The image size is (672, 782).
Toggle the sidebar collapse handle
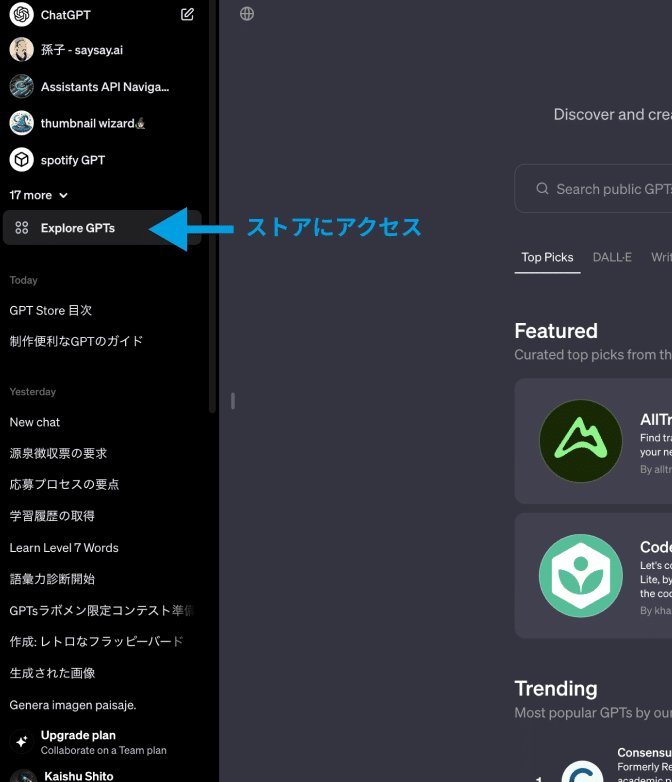[232, 401]
